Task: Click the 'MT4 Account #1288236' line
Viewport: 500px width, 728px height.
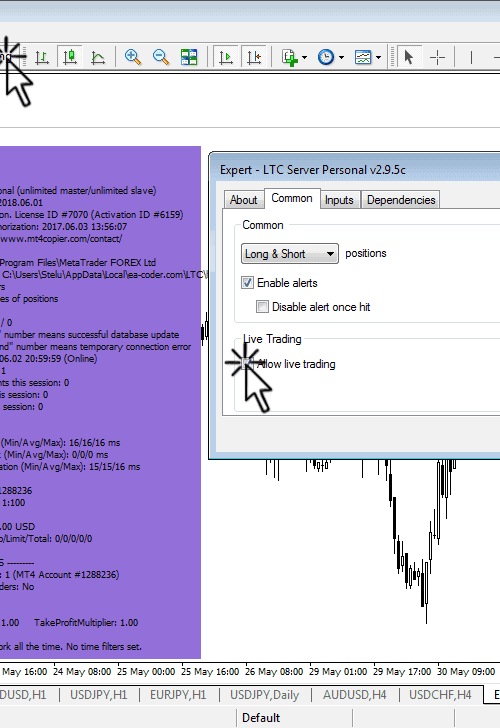Action: click(x=59, y=575)
